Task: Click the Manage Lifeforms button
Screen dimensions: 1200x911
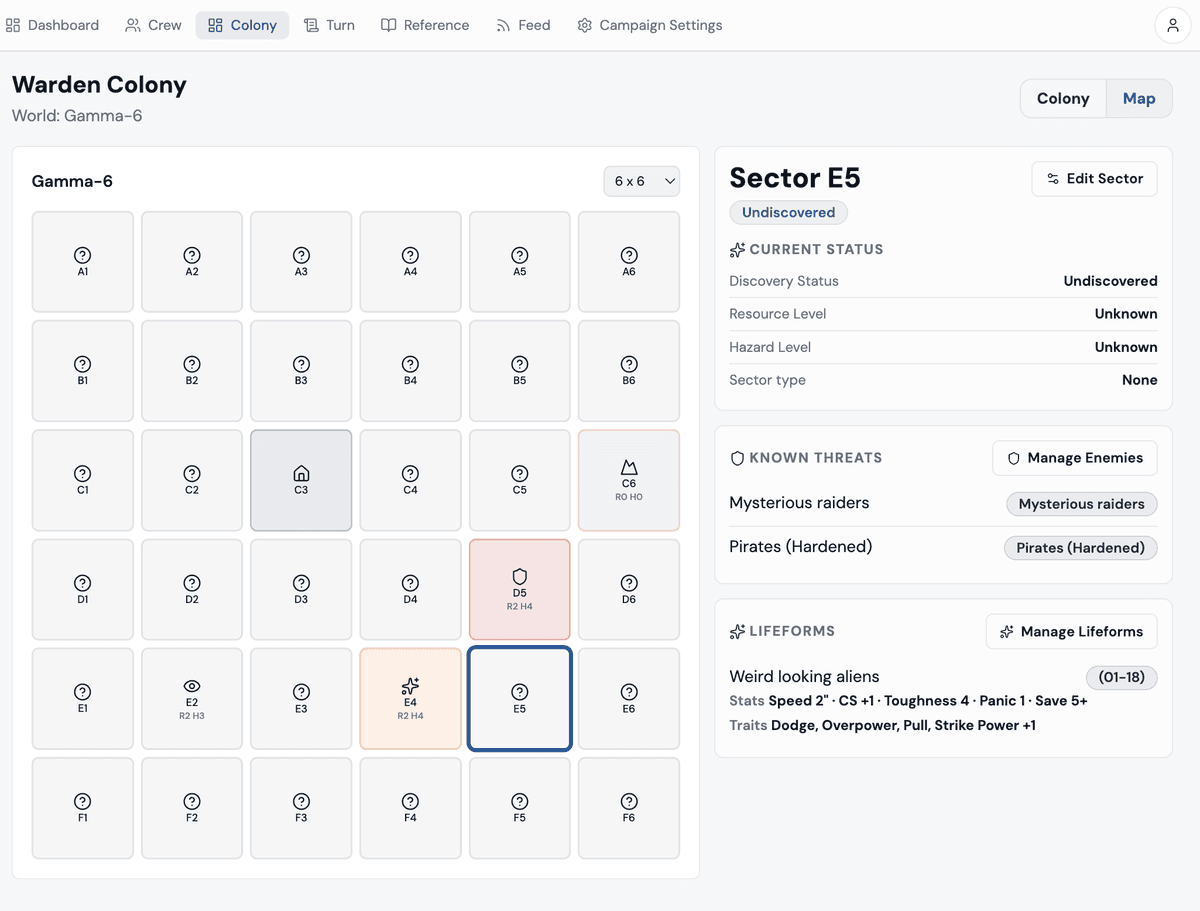Action: click(1072, 632)
